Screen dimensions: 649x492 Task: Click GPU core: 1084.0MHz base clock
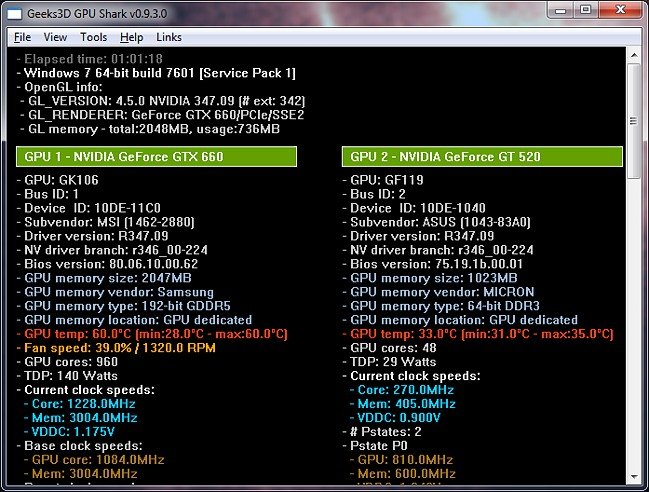pyautogui.click(x=94, y=460)
